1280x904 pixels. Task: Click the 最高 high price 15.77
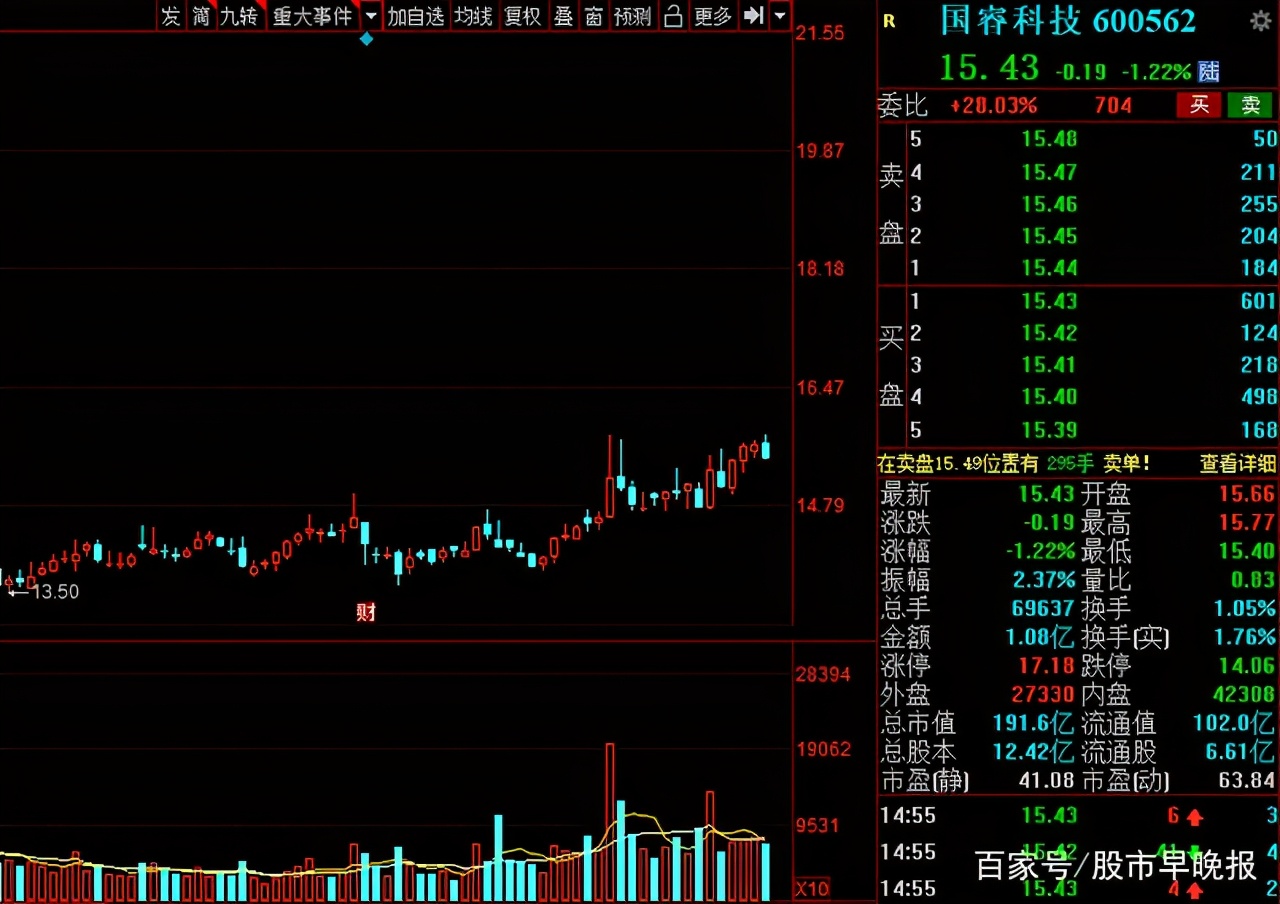tap(1246, 522)
